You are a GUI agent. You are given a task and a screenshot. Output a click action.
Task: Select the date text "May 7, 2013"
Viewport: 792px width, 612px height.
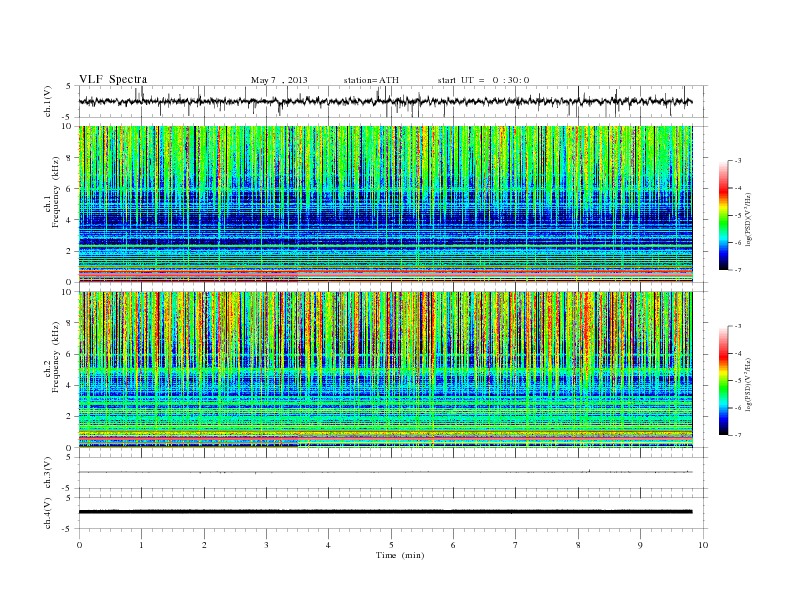click(279, 80)
